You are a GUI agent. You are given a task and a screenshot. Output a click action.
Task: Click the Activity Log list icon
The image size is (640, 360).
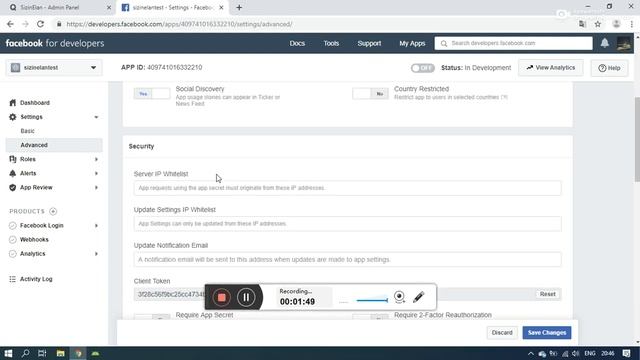(13, 279)
